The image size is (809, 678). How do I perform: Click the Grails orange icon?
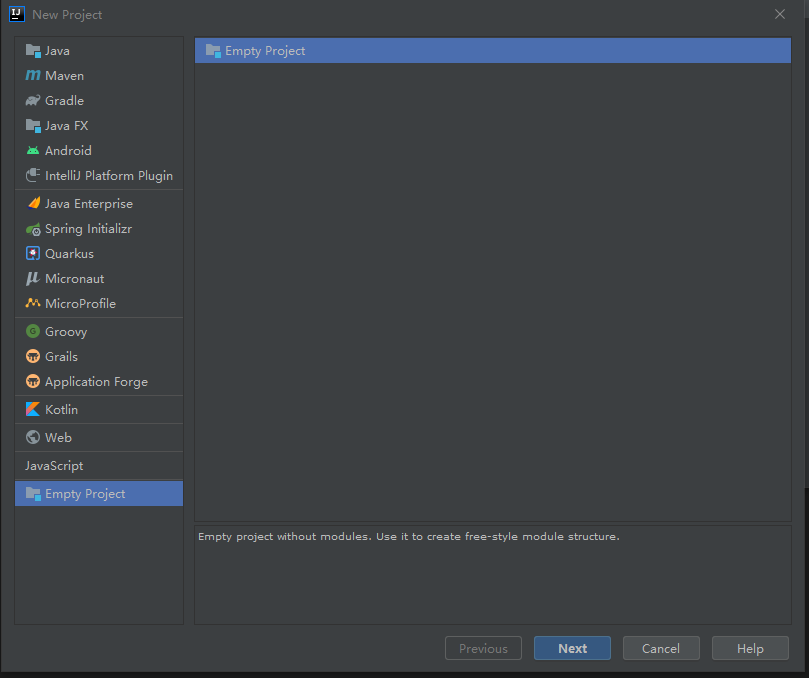click(x=33, y=357)
